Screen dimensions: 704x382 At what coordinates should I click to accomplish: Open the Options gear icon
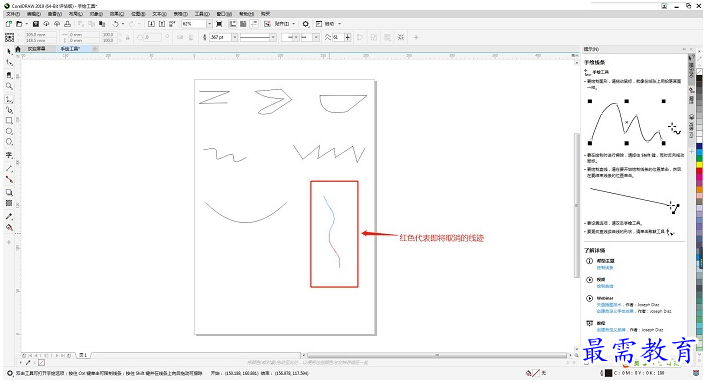coord(306,24)
